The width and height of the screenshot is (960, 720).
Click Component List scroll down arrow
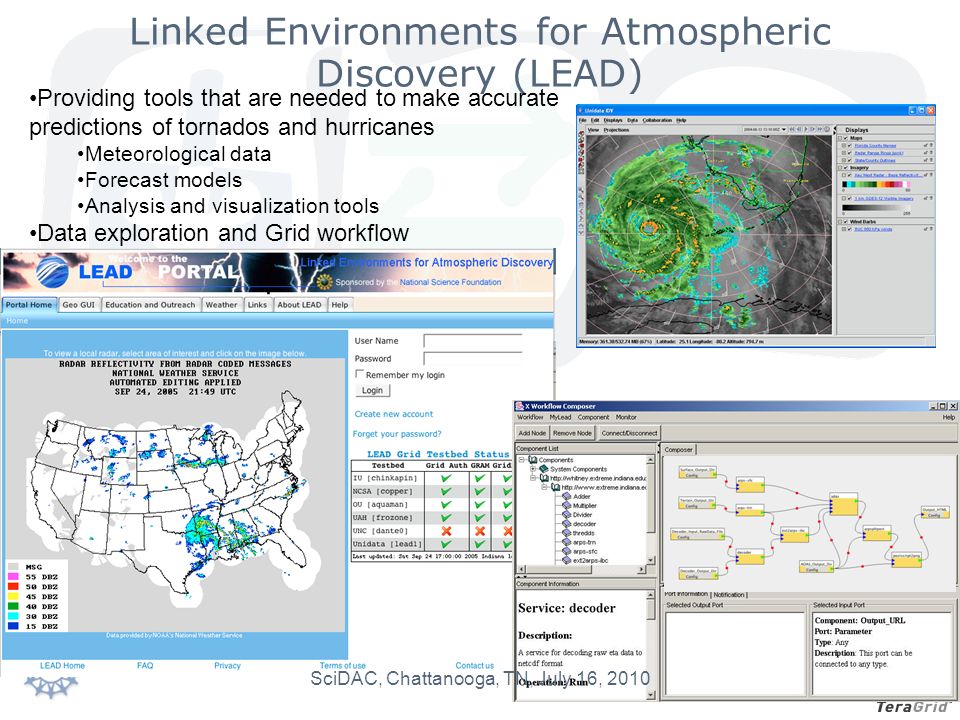(650, 560)
